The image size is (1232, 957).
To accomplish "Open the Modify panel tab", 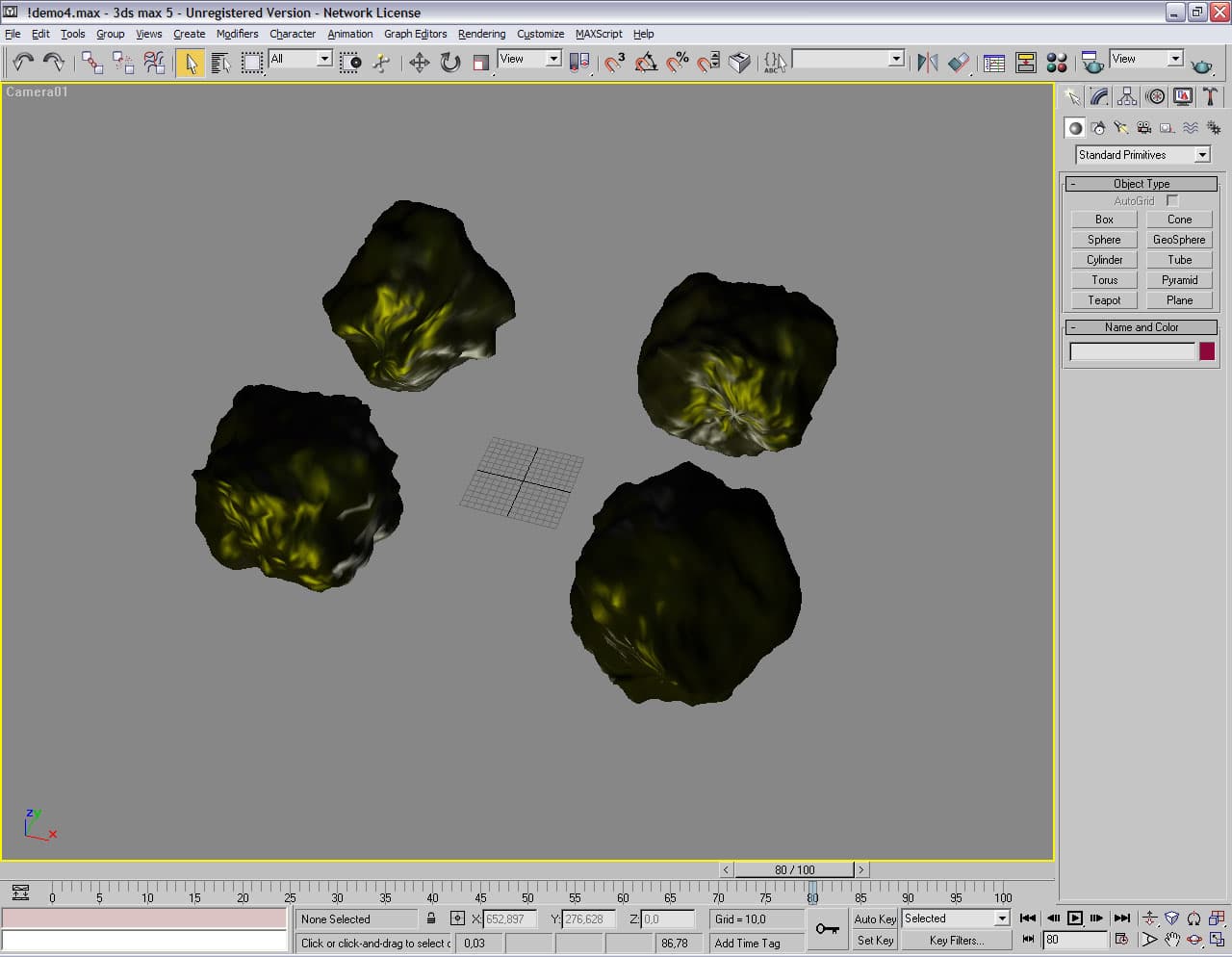I will tap(1099, 96).
